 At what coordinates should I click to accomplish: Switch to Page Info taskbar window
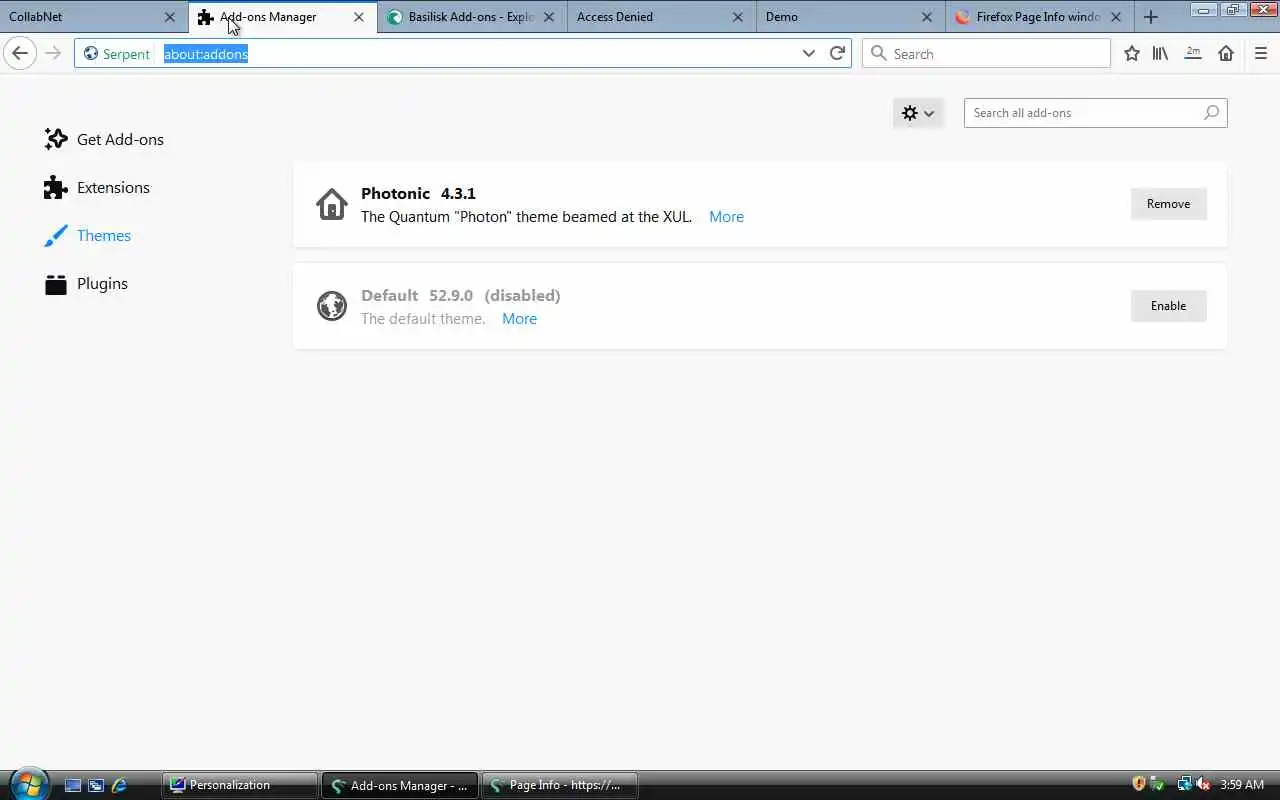click(560, 785)
